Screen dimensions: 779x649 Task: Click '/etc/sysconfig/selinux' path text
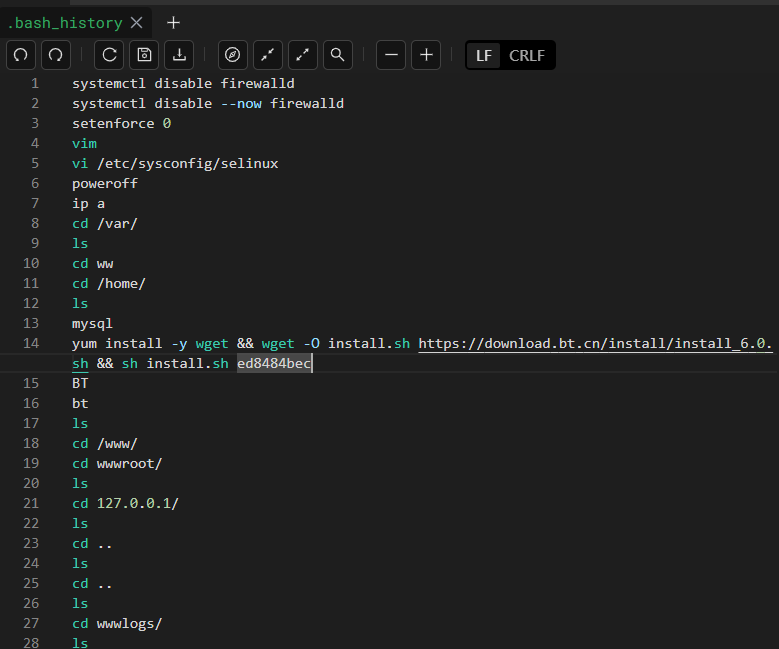(188, 163)
